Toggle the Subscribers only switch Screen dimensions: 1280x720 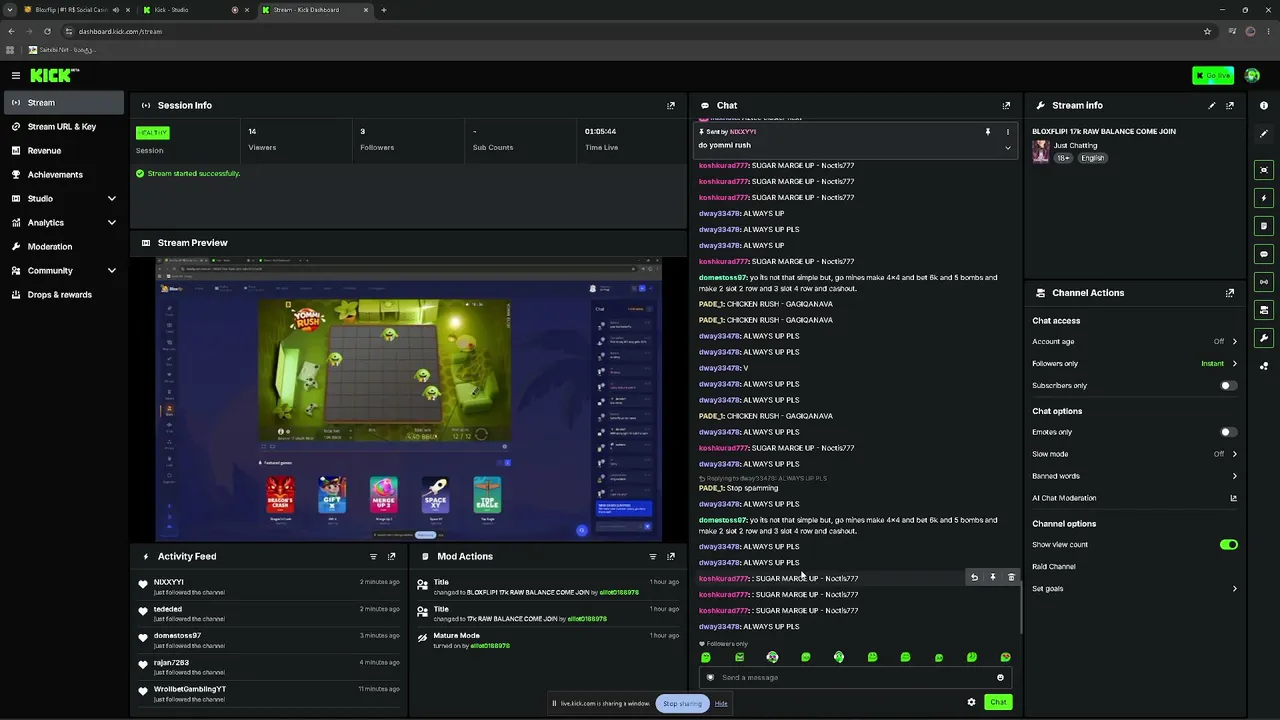point(1228,386)
